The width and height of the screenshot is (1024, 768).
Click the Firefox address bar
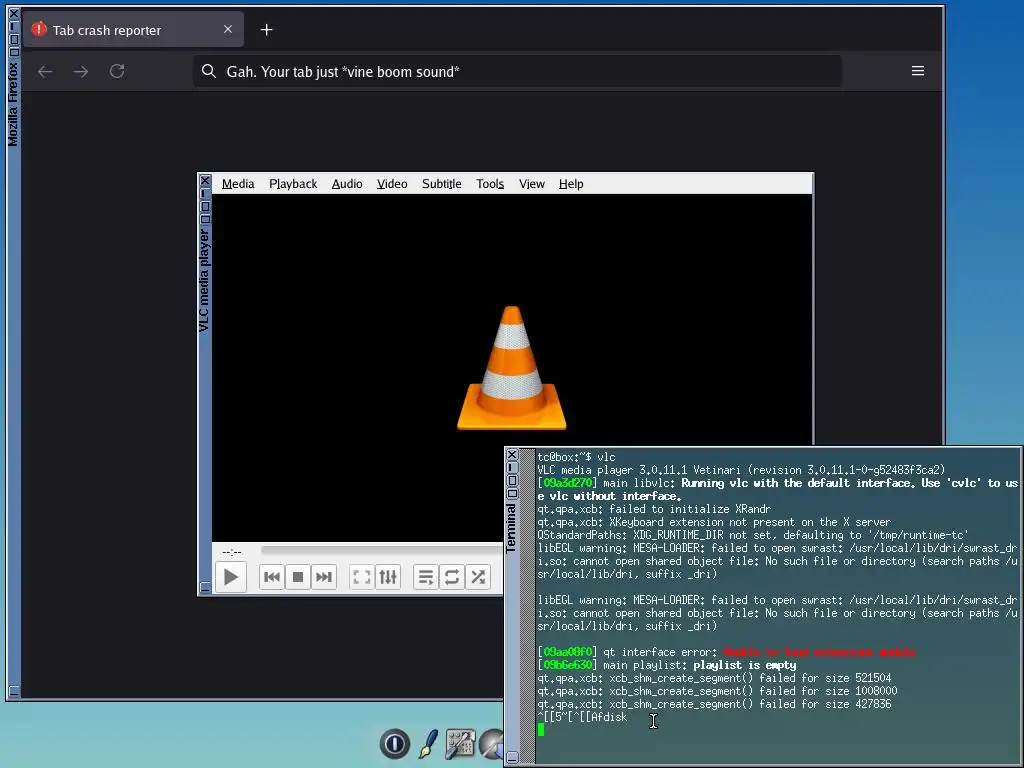coord(517,71)
